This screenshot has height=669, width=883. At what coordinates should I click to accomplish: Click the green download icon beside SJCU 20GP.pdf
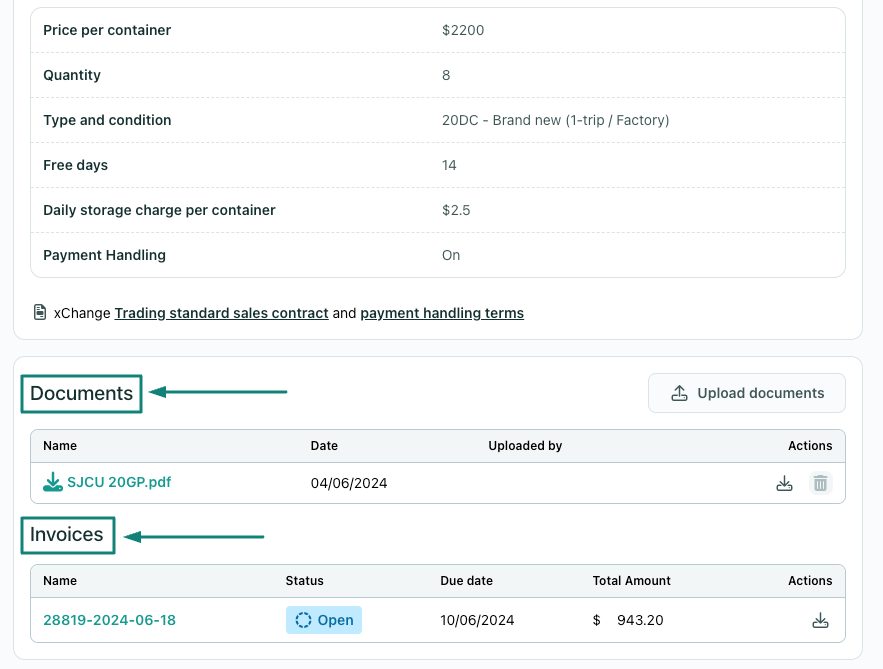coord(51,482)
